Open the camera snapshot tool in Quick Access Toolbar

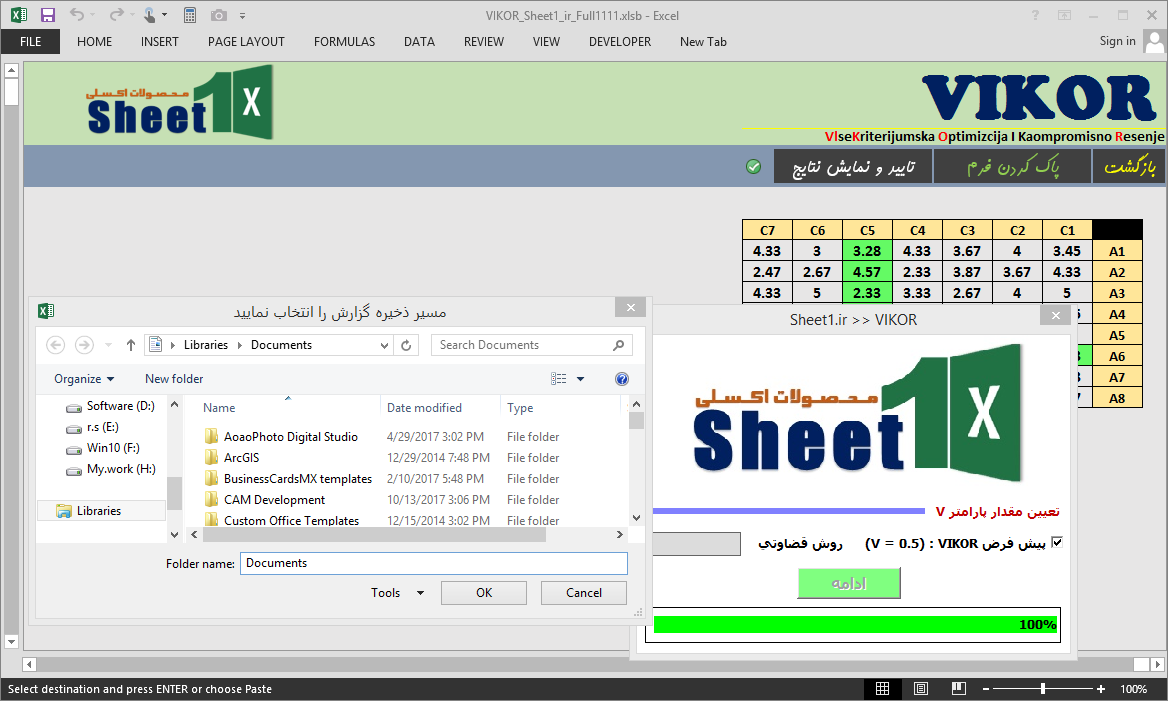(x=217, y=13)
